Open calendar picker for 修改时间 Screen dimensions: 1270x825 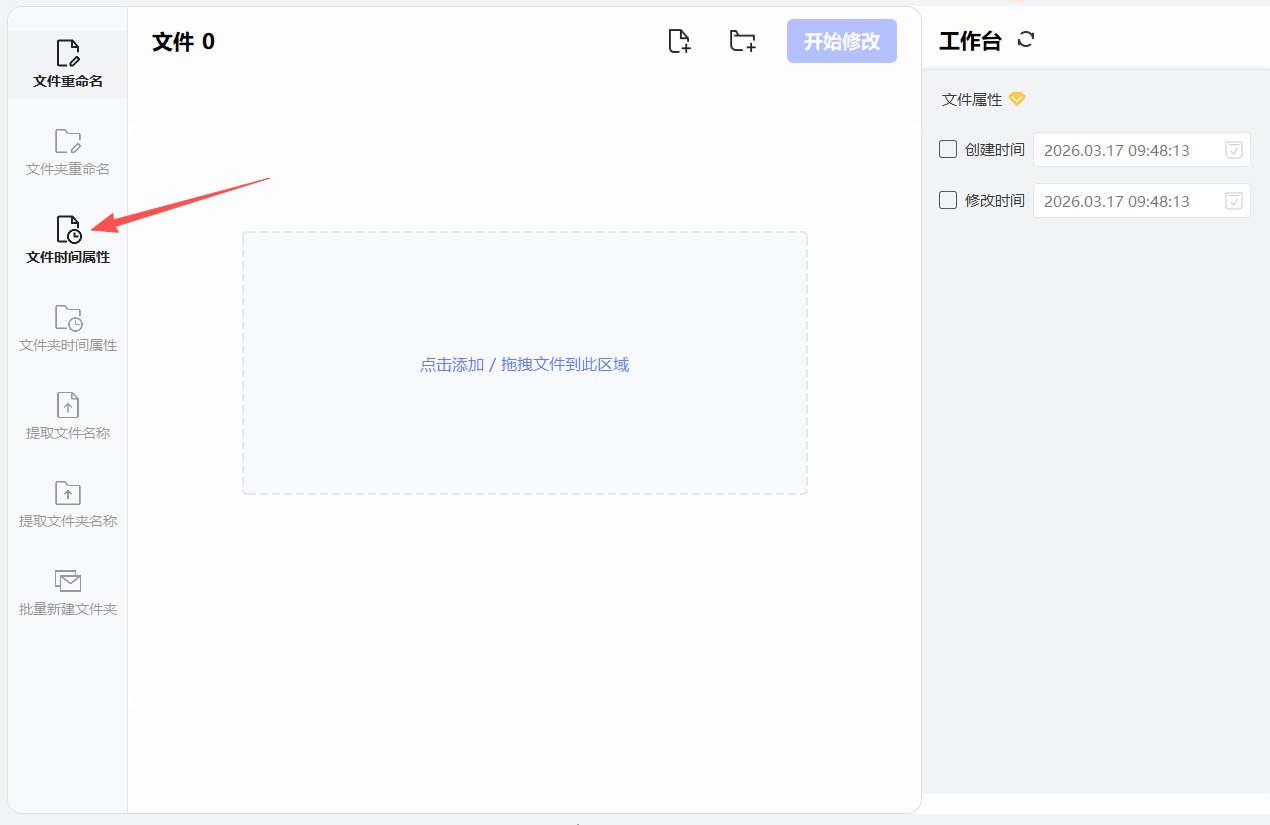1234,201
